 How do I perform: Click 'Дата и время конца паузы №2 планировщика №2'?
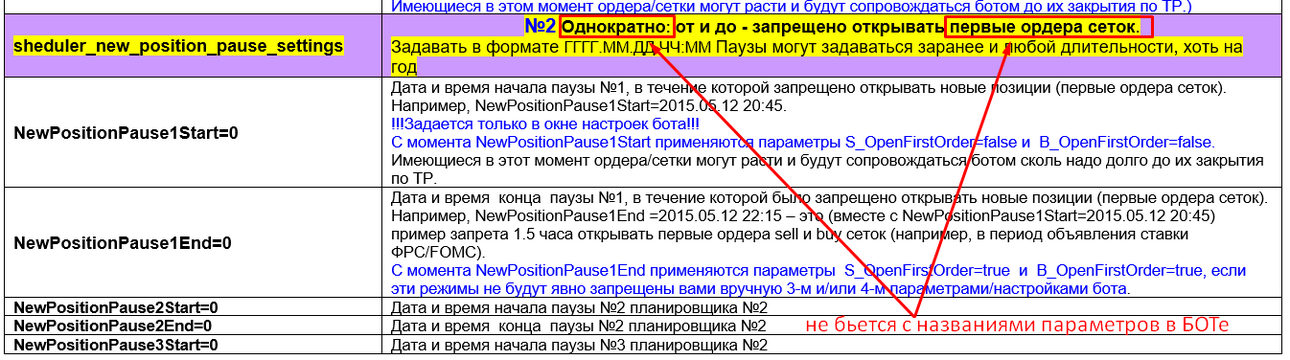579,325
